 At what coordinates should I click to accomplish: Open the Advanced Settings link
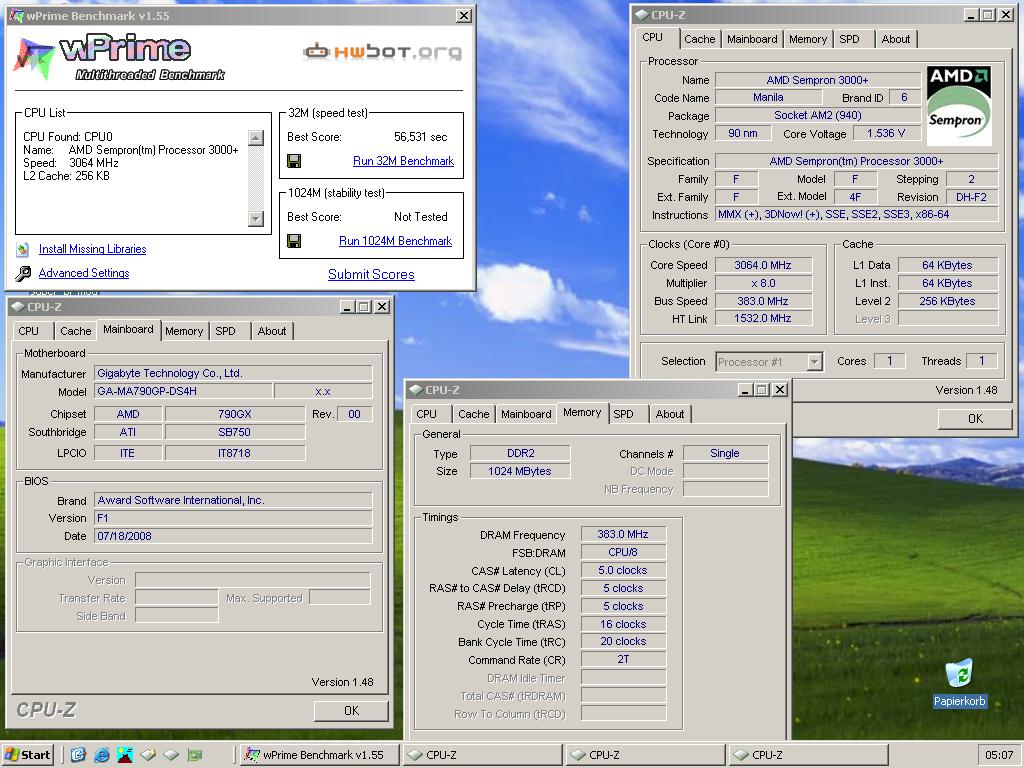coord(84,273)
